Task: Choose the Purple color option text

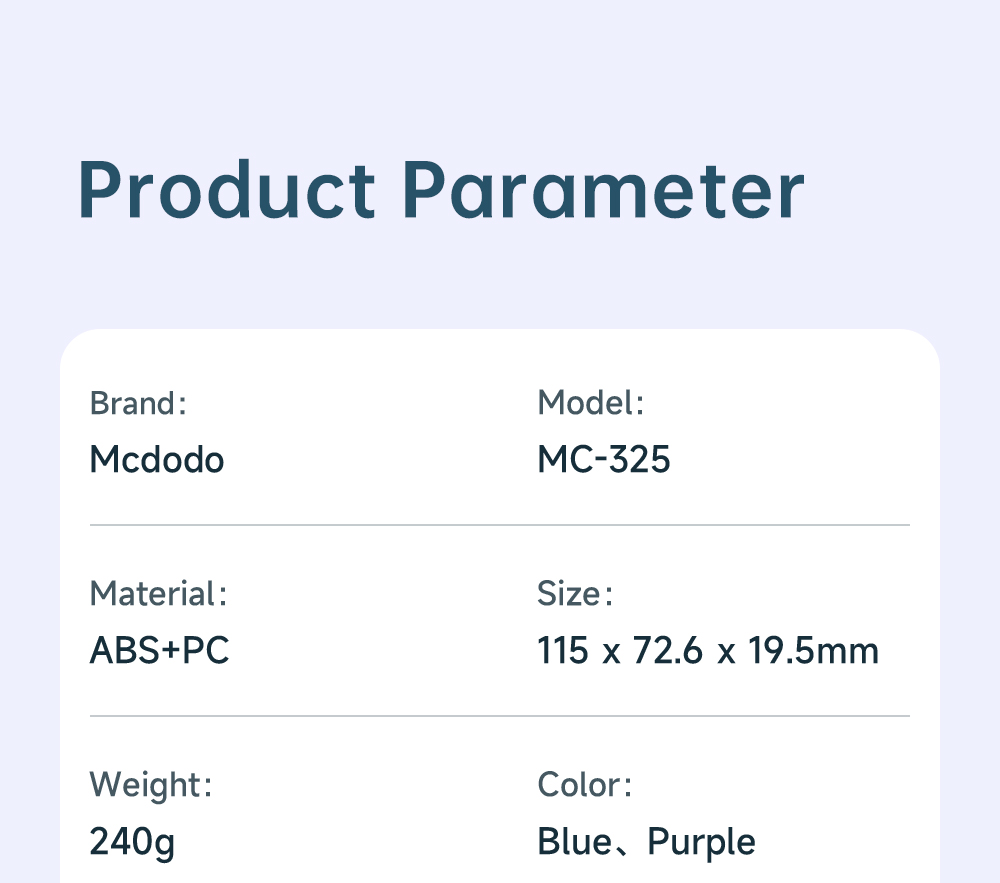Action: point(701,842)
